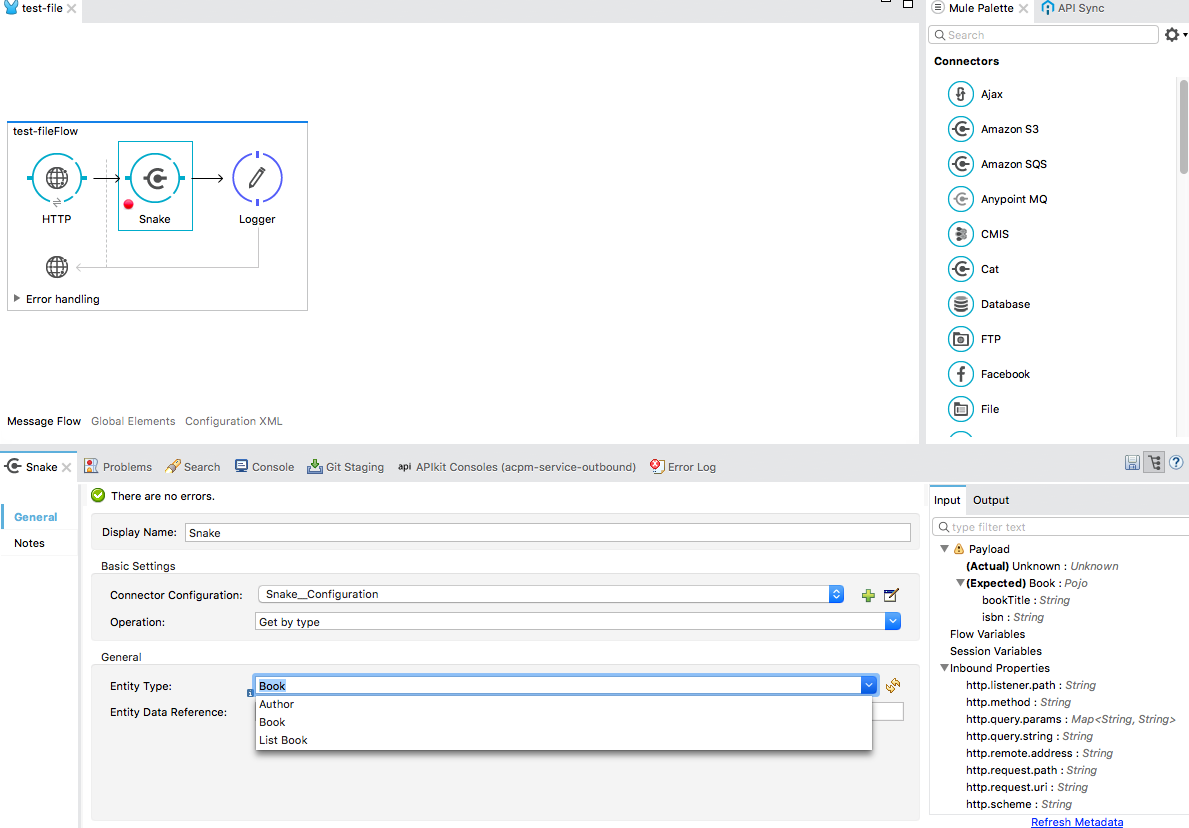Viewport: 1189px width, 828px height.
Task: Switch to the Configuration XML tab
Action: click(x=233, y=421)
